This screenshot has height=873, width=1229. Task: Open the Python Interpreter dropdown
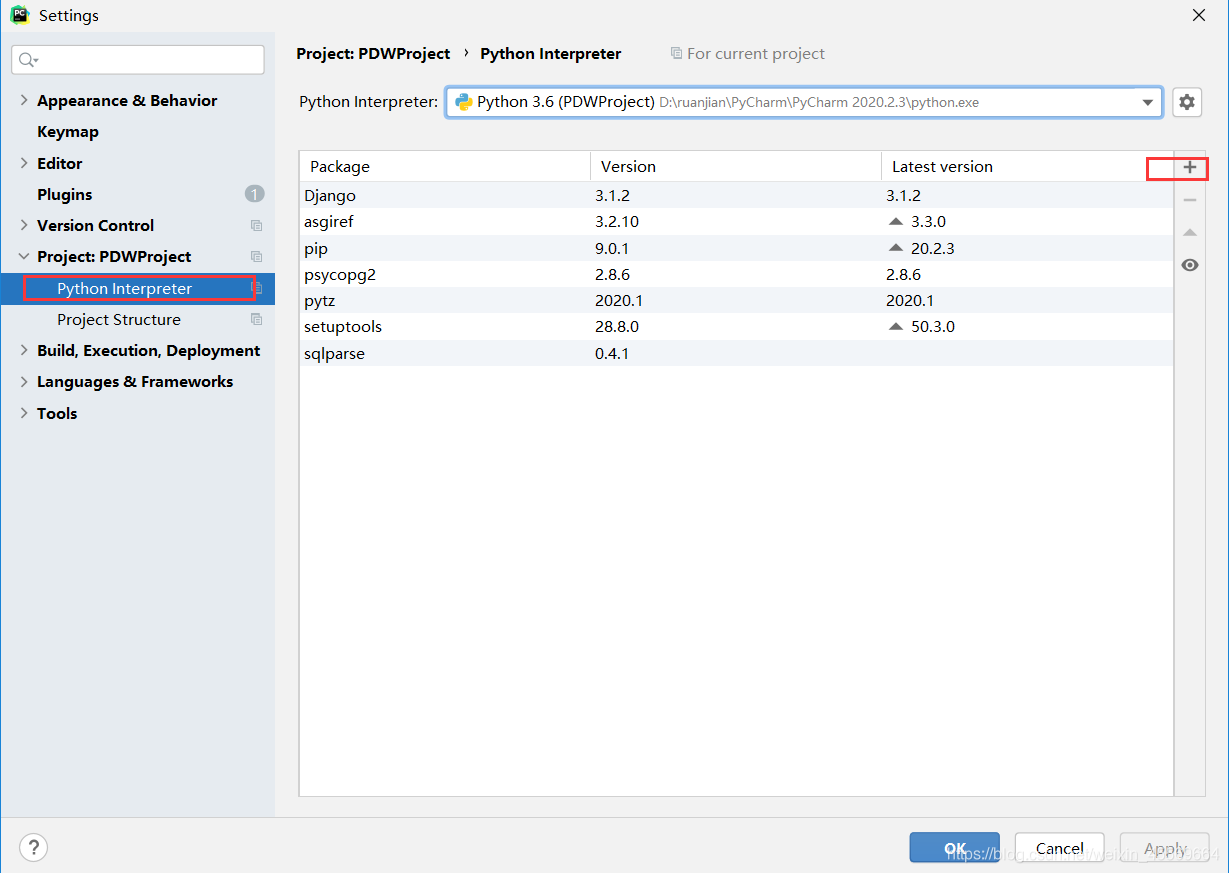tap(1147, 101)
